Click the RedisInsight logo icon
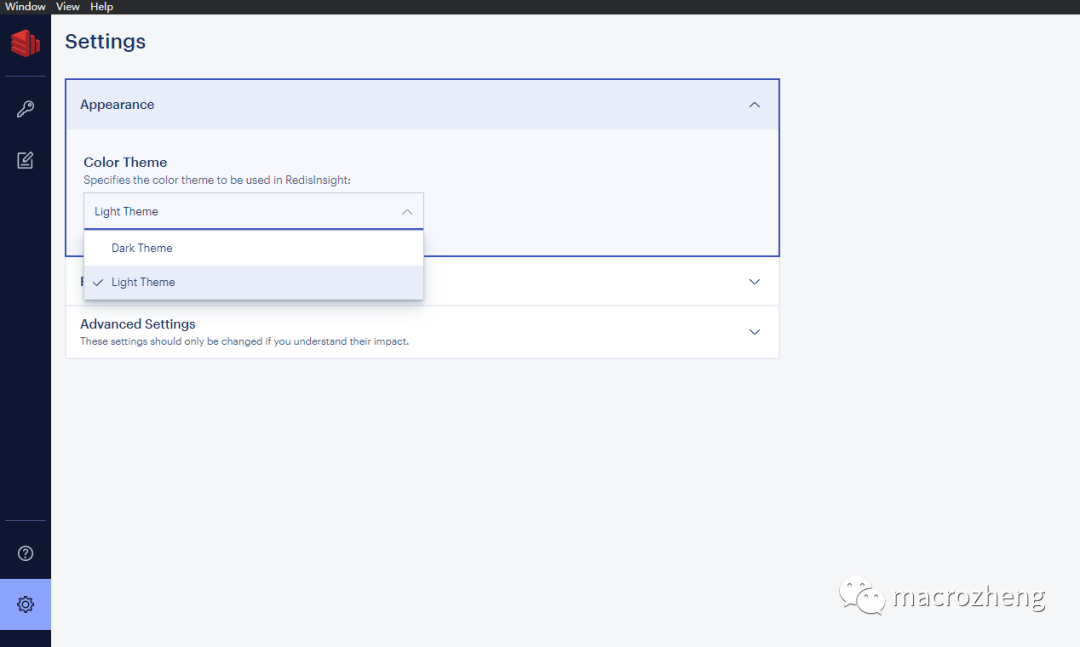Screen dimensions: 1080x647 coord(25,43)
